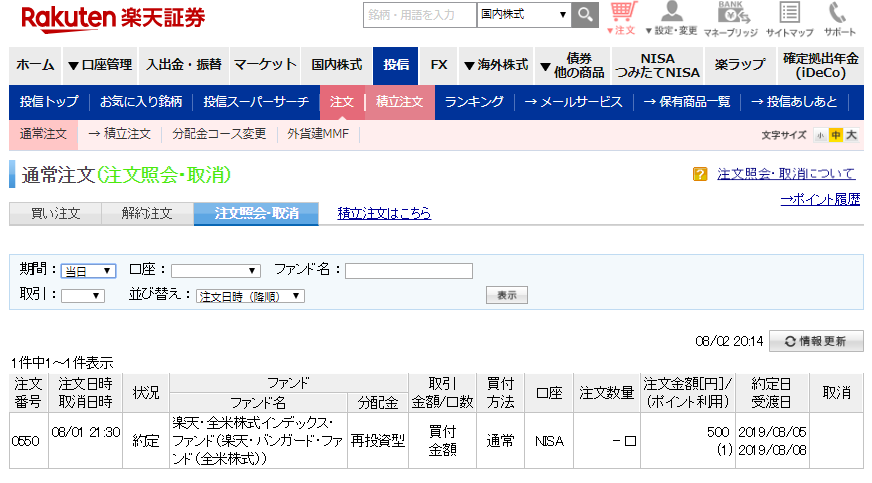Click fund name 楽天・全米株式インデックス・ファンド
Image resolution: width=872 pixels, height=483 pixels.
[257, 441]
